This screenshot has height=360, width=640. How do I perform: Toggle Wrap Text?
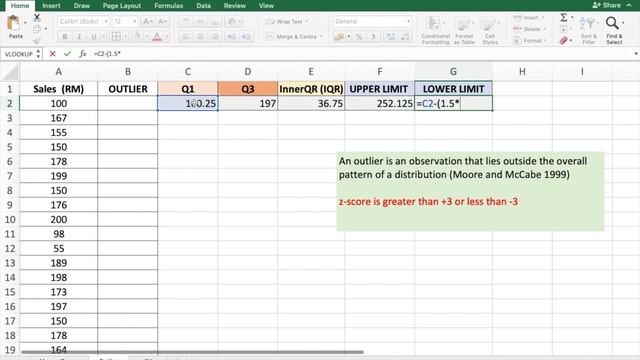pos(286,21)
